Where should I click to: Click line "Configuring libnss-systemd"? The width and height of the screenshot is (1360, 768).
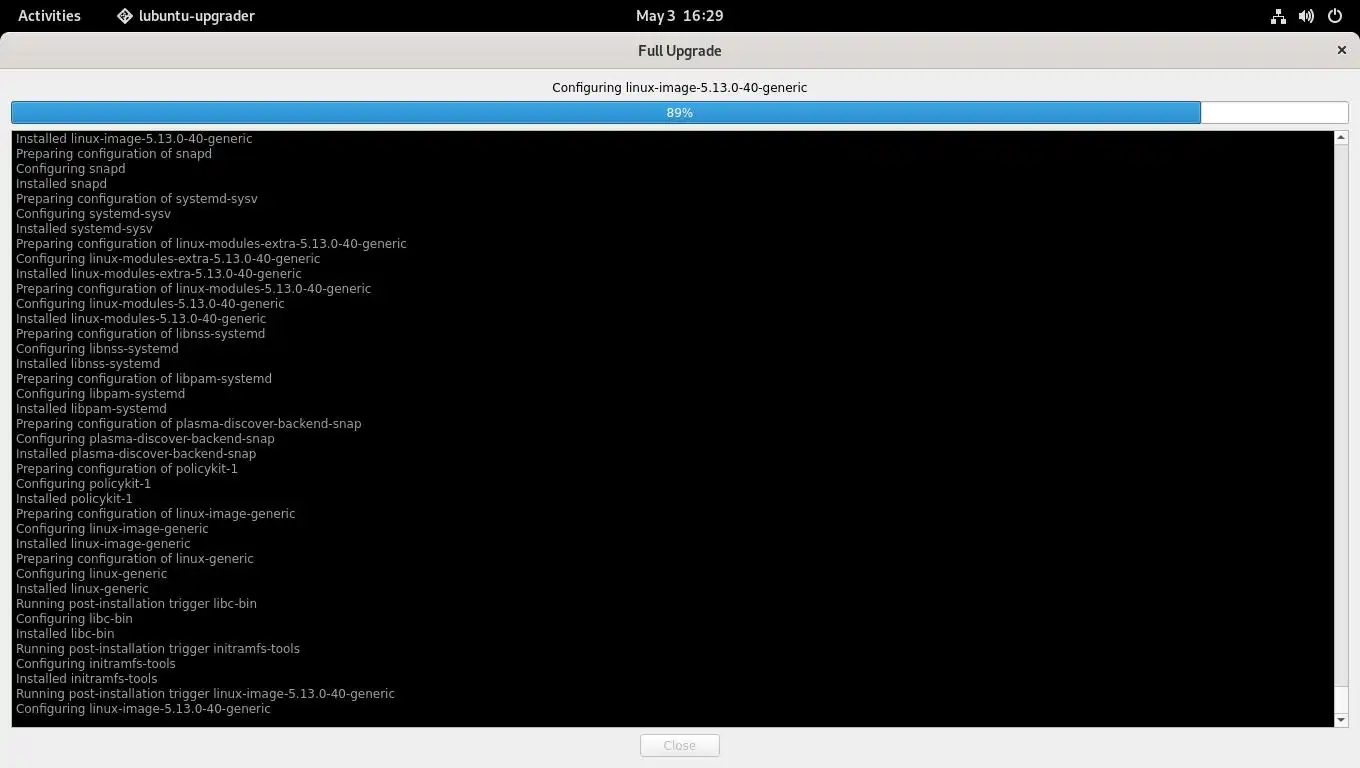(x=97, y=349)
